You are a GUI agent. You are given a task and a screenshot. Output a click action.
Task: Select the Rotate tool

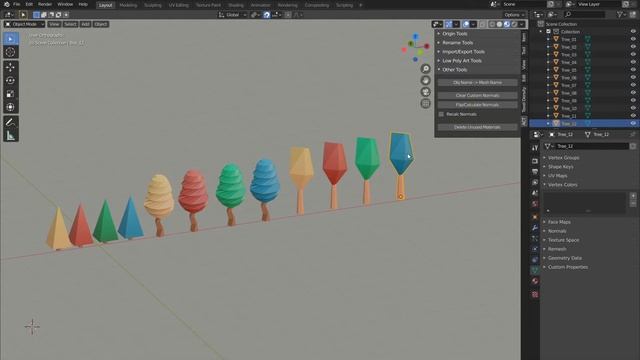(x=11, y=80)
